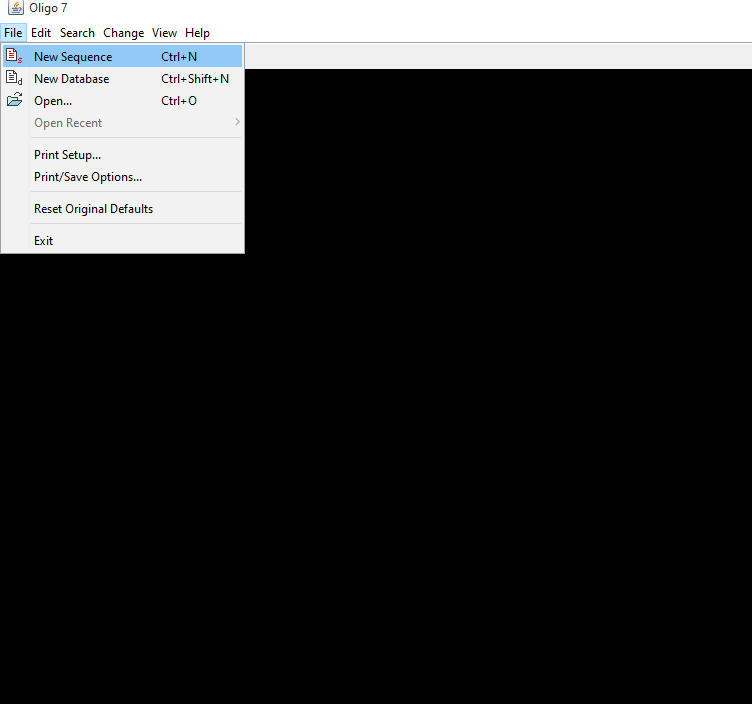Viewport: 752px width, 704px height.
Task: Open the Edit menu
Action: click(x=41, y=33)
